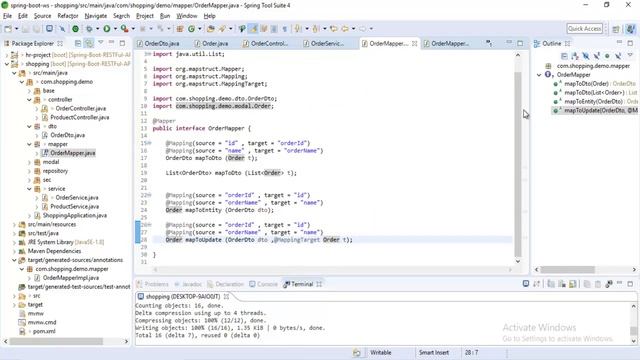Image resolution: width=640 pixels, height=360 pixels.
Task: Maximize the Outline view
Action: [630, 43]
